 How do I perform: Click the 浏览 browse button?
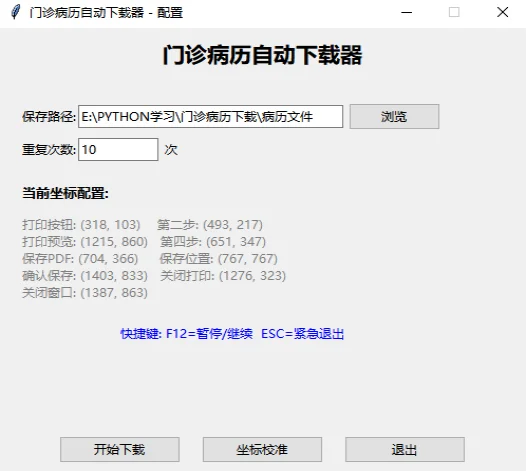tap(394, 116)
